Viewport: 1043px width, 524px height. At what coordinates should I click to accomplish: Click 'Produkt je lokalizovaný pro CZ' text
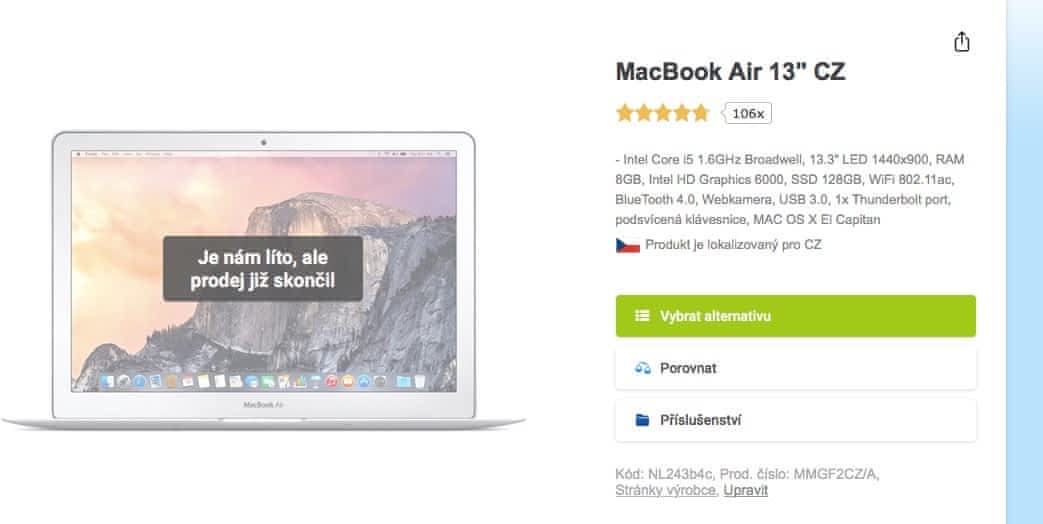[x=733, y=245]
